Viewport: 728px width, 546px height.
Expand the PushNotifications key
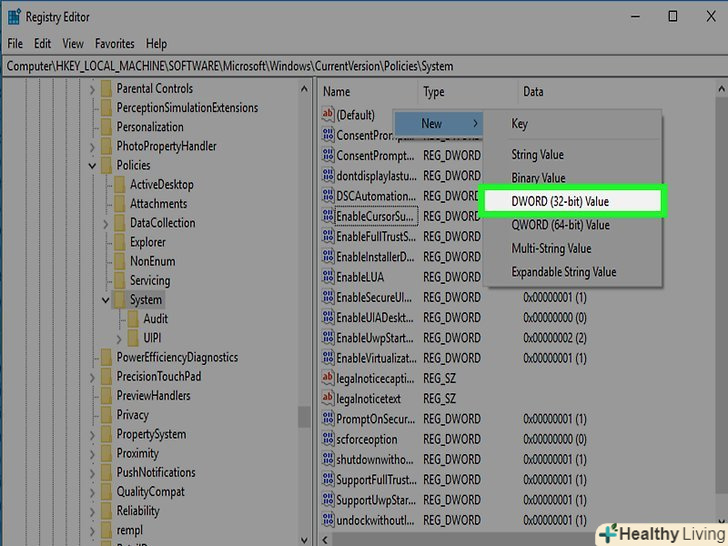point(92,473)
